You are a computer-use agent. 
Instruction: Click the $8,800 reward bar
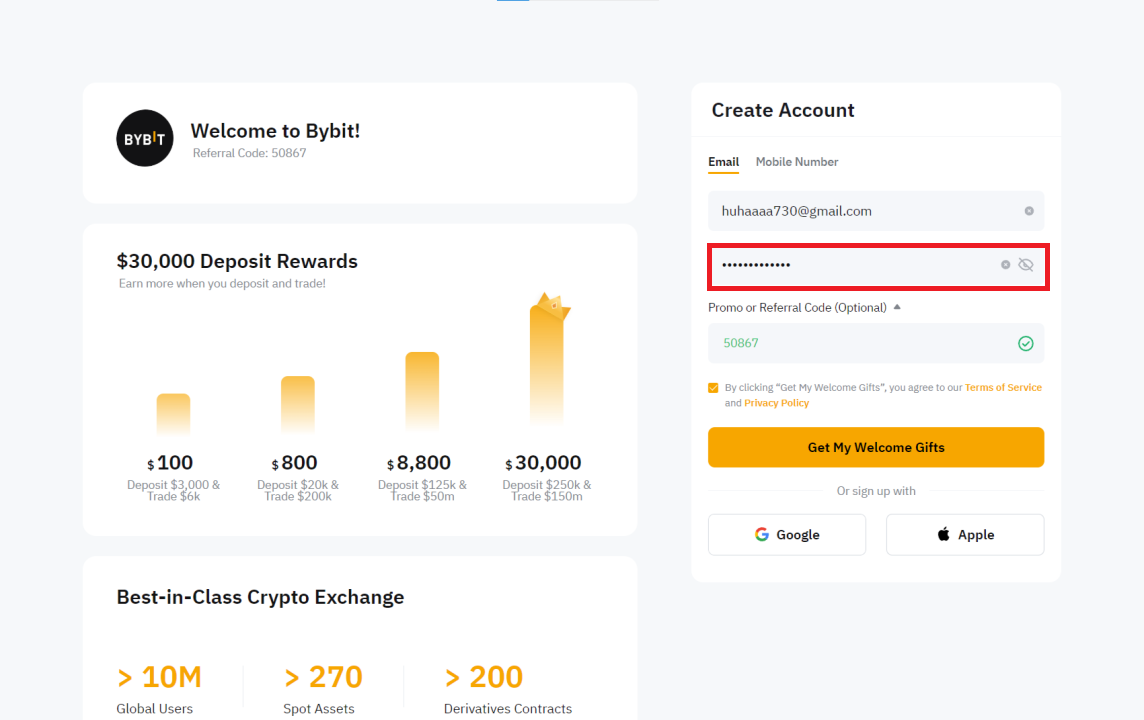pyautogui.click(x=422, y=392)
